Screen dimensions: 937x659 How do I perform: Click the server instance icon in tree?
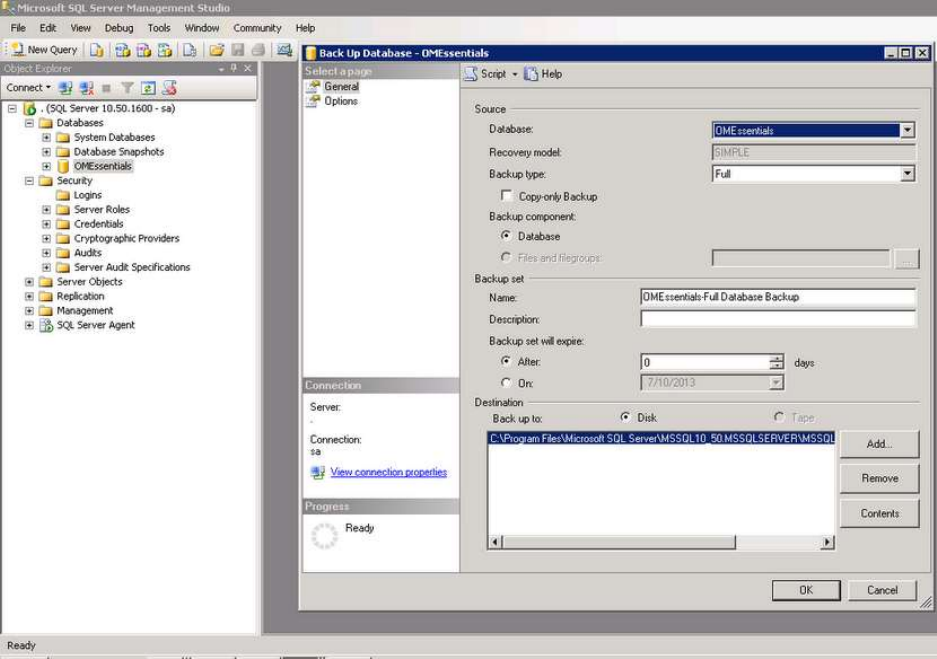[x=30, y=108]
